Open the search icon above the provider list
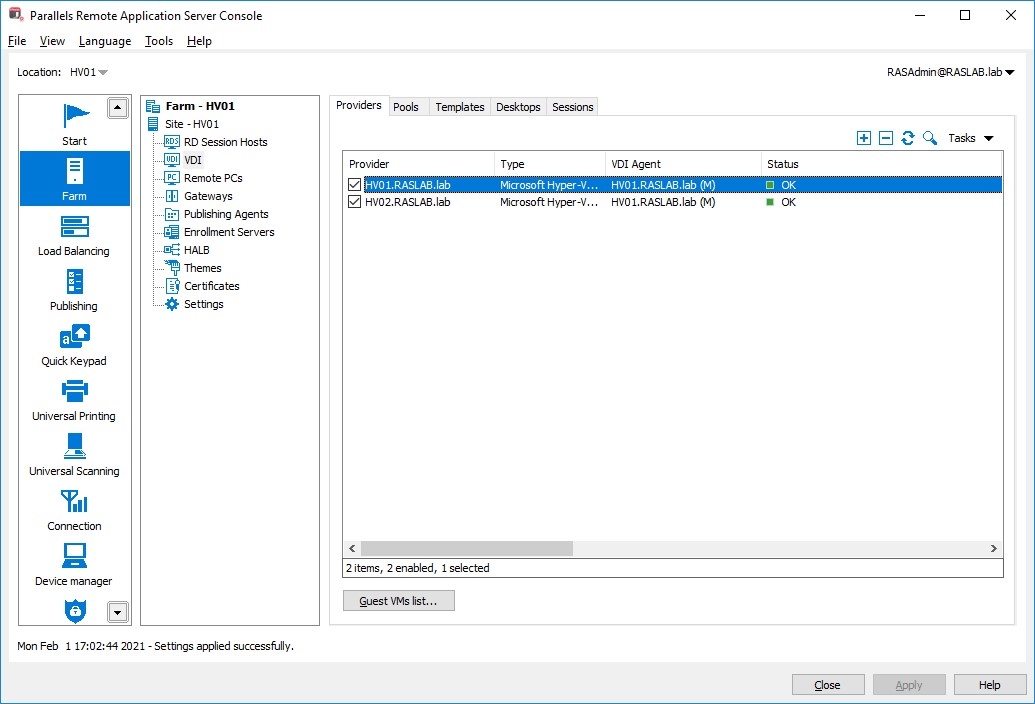 (929, 137)
